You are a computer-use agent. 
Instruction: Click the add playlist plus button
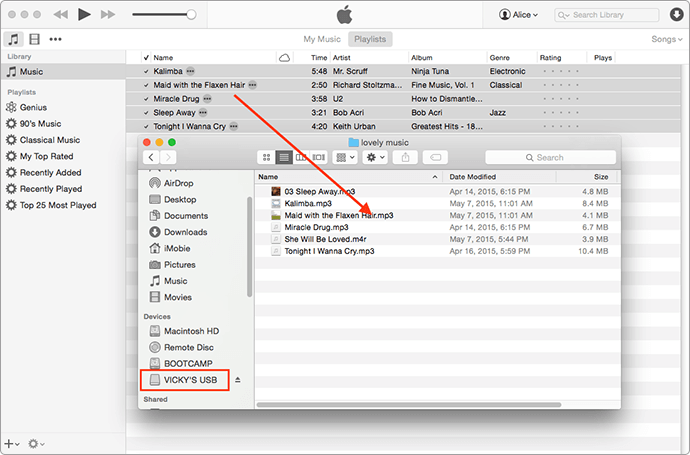coord(11,444)
